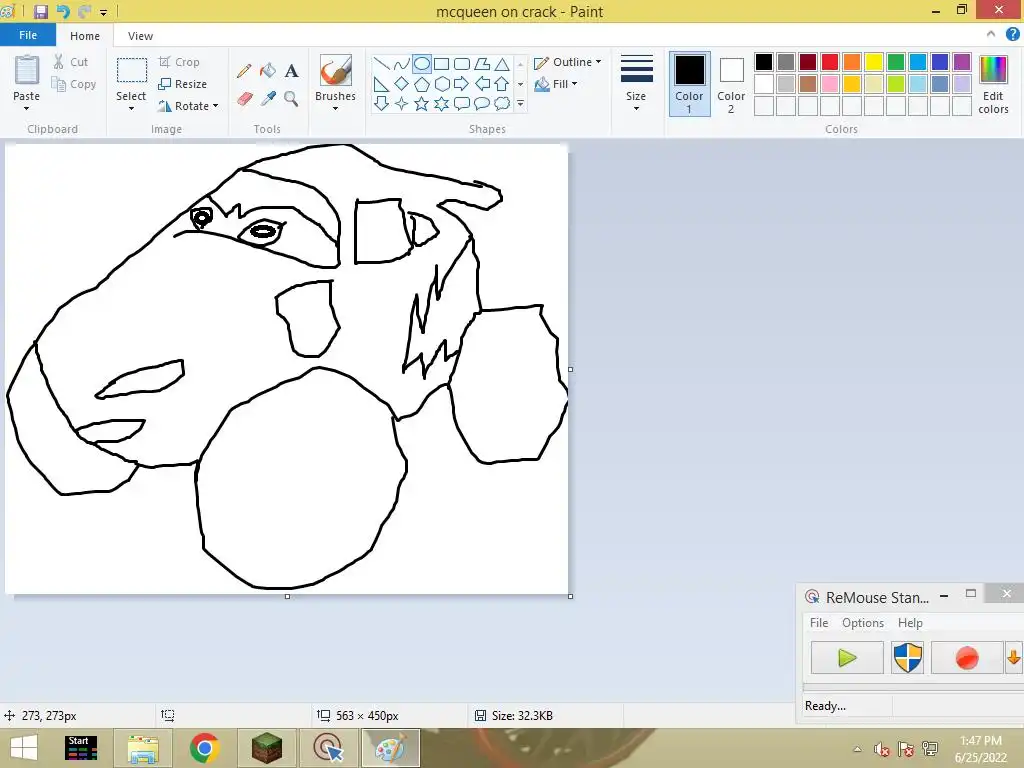
Task: Open the Rotate dropdown
Action: pyautogui.click(x=188, y=106)
